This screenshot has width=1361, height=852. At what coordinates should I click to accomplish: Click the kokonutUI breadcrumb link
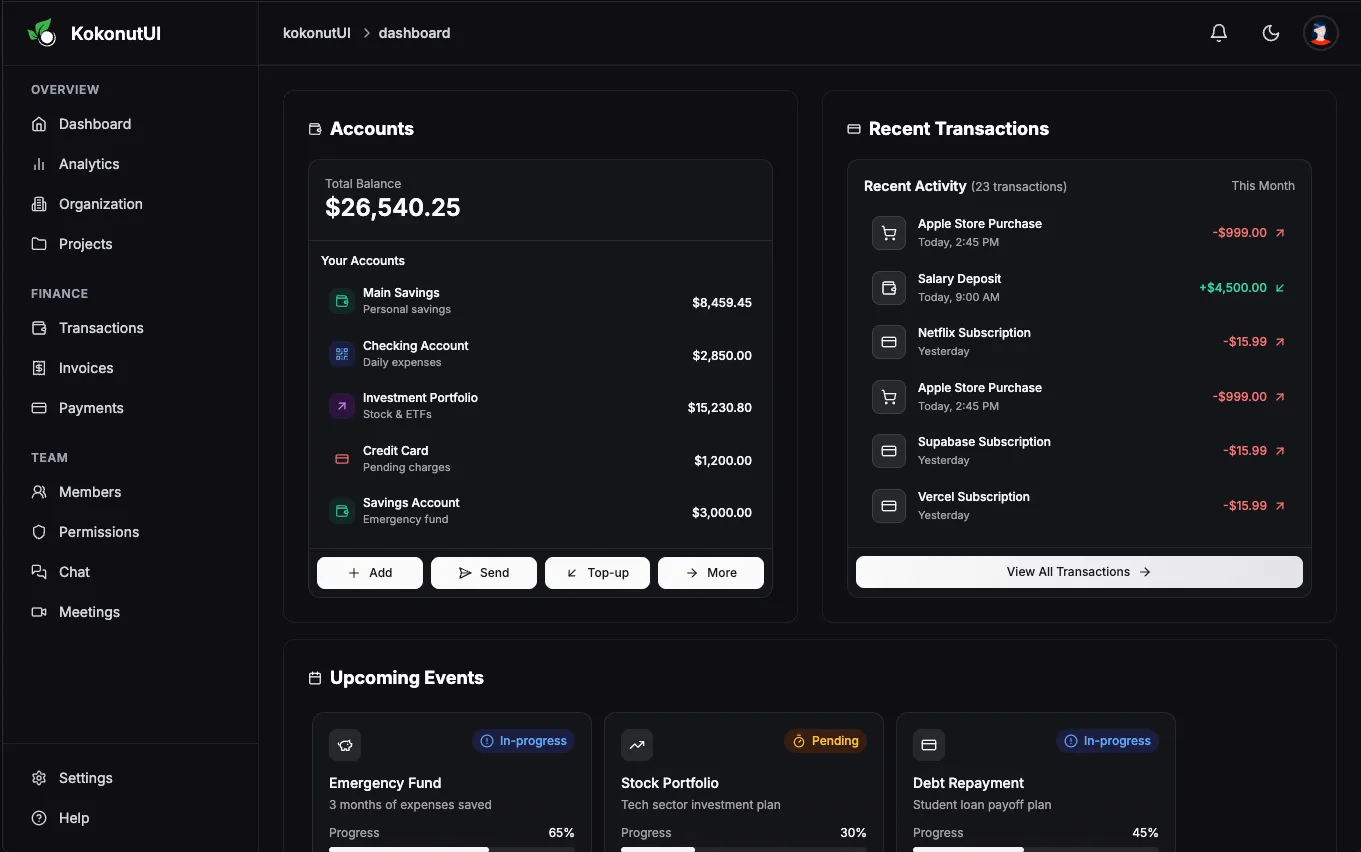coord(317,33)
